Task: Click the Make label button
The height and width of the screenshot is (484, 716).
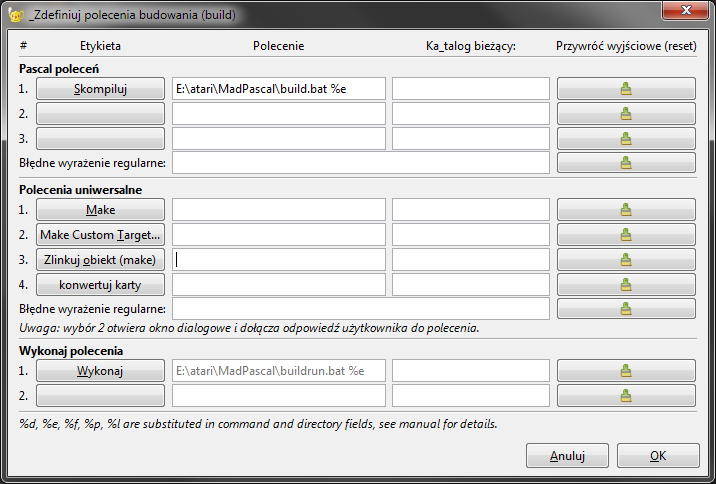Action: tap(100, 210)
